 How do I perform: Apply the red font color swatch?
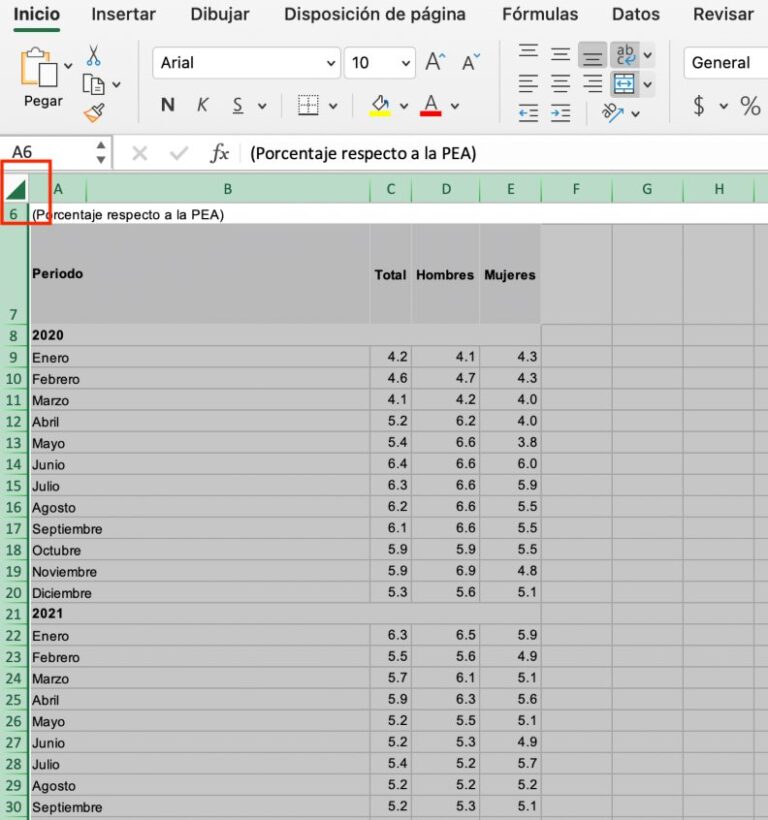pyautogui.click(x=431, y=105)
